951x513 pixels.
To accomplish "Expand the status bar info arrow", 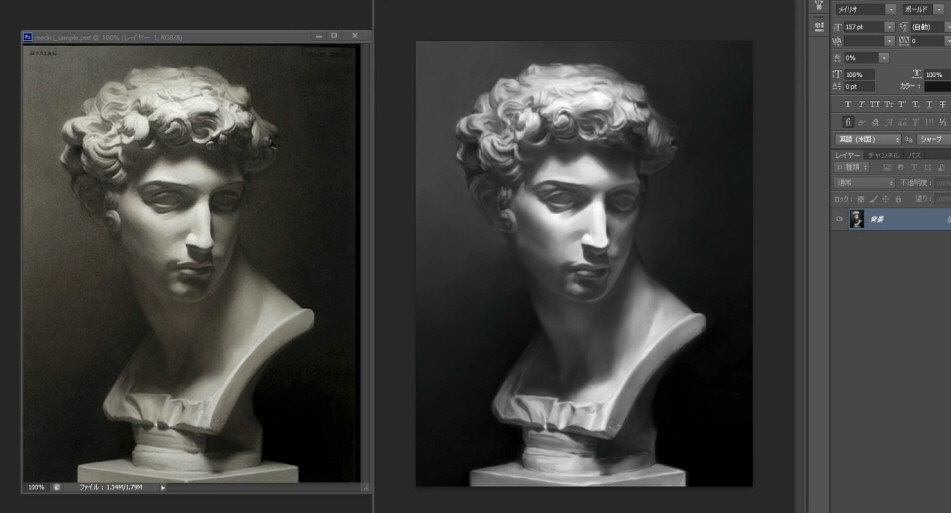I will (163, 488).
